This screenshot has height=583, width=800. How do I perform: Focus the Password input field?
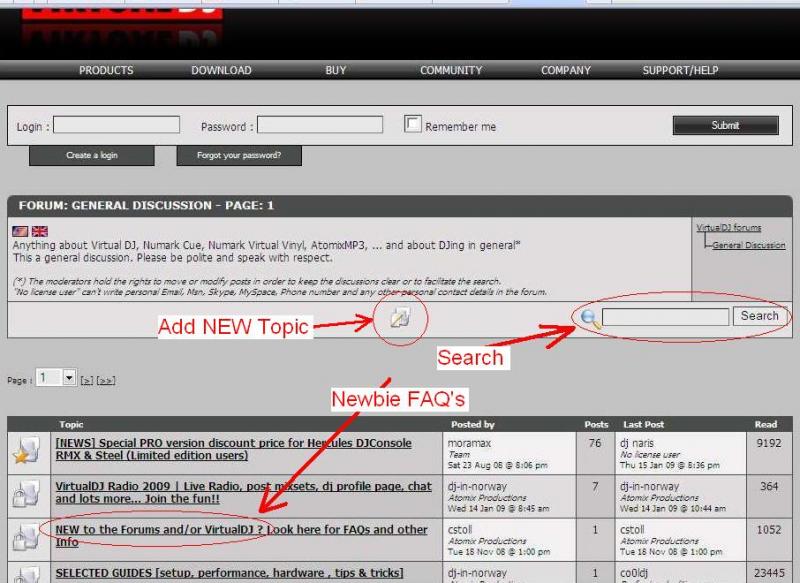(x=320, y=125)
